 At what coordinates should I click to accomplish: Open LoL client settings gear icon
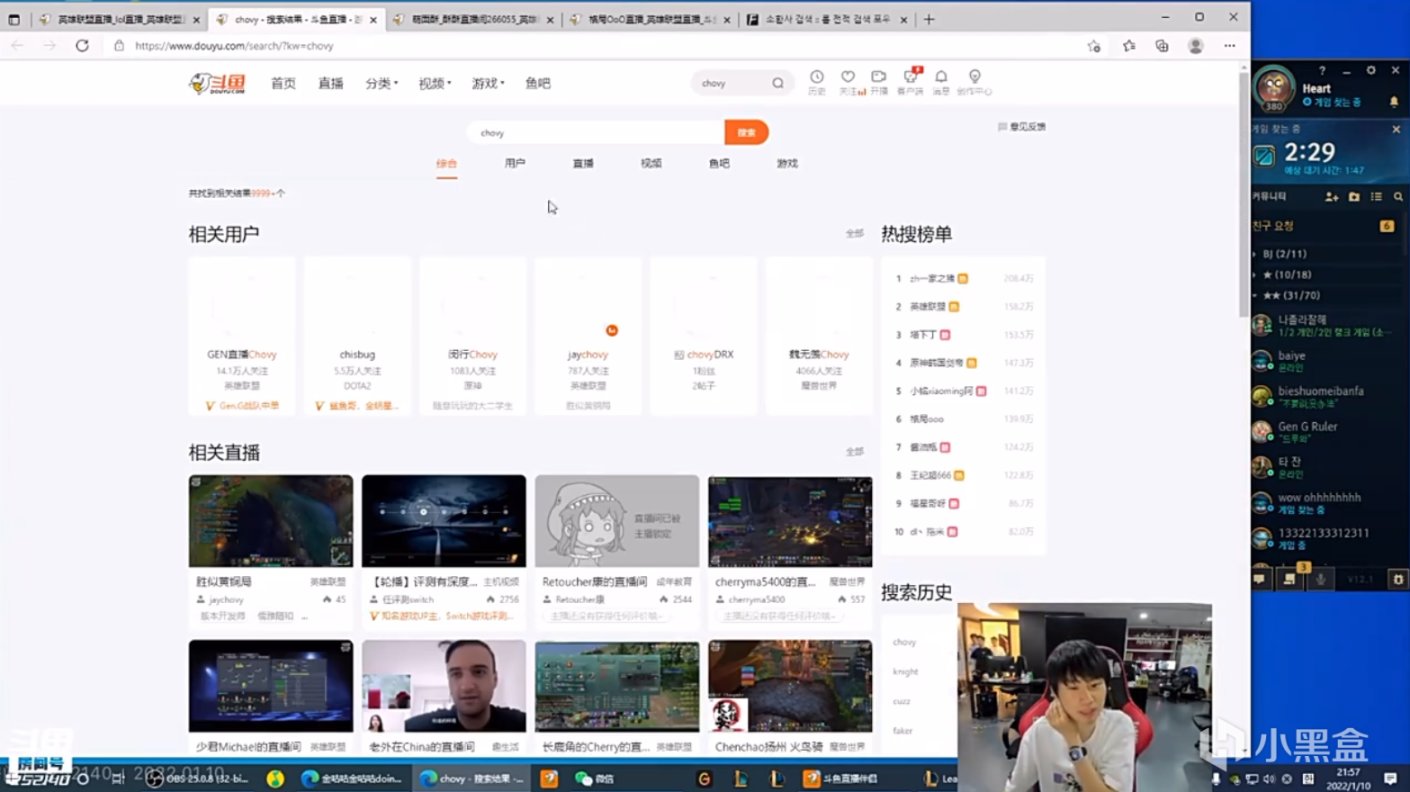pyautogui.click(x=1371, y=70)
